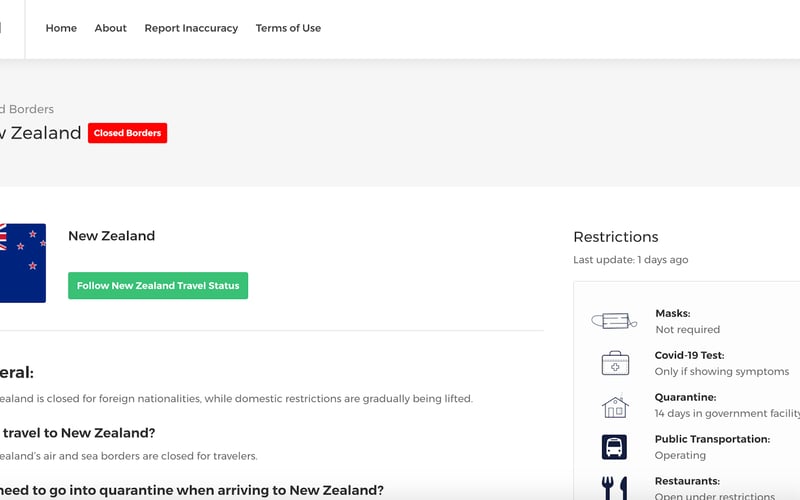Open Report Inaccuracy link

coord(191,28)
